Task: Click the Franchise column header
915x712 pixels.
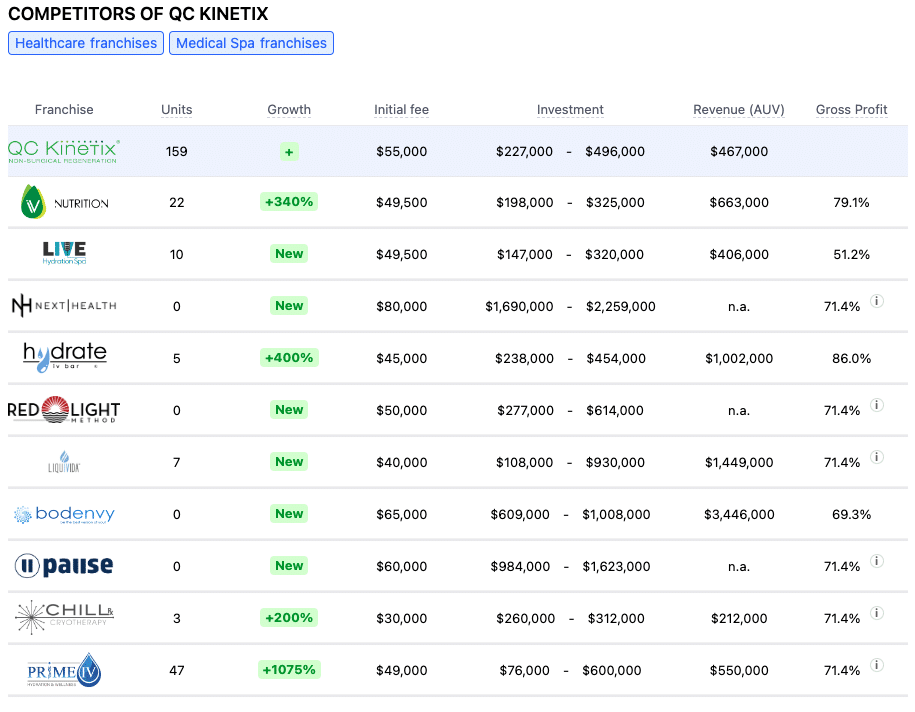Action: click(64, 110)
